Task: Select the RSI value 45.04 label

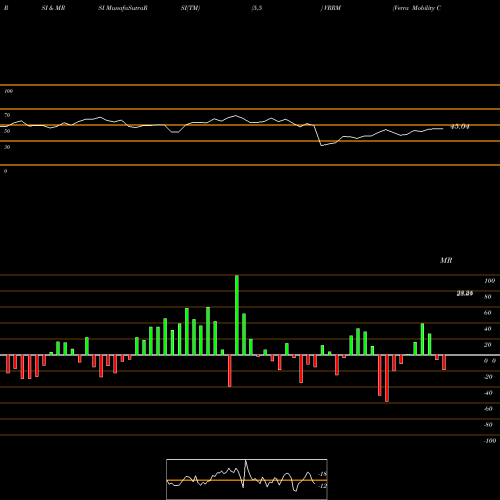Action: click(x=460, y=127)
